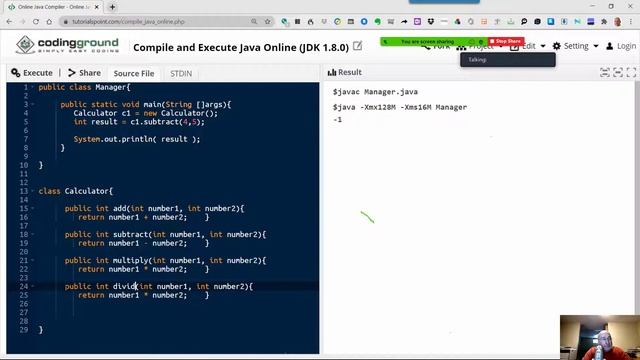Click the Dropbox extension icon
This screenshot has height=360, width=640.
[x=431, y=22]
